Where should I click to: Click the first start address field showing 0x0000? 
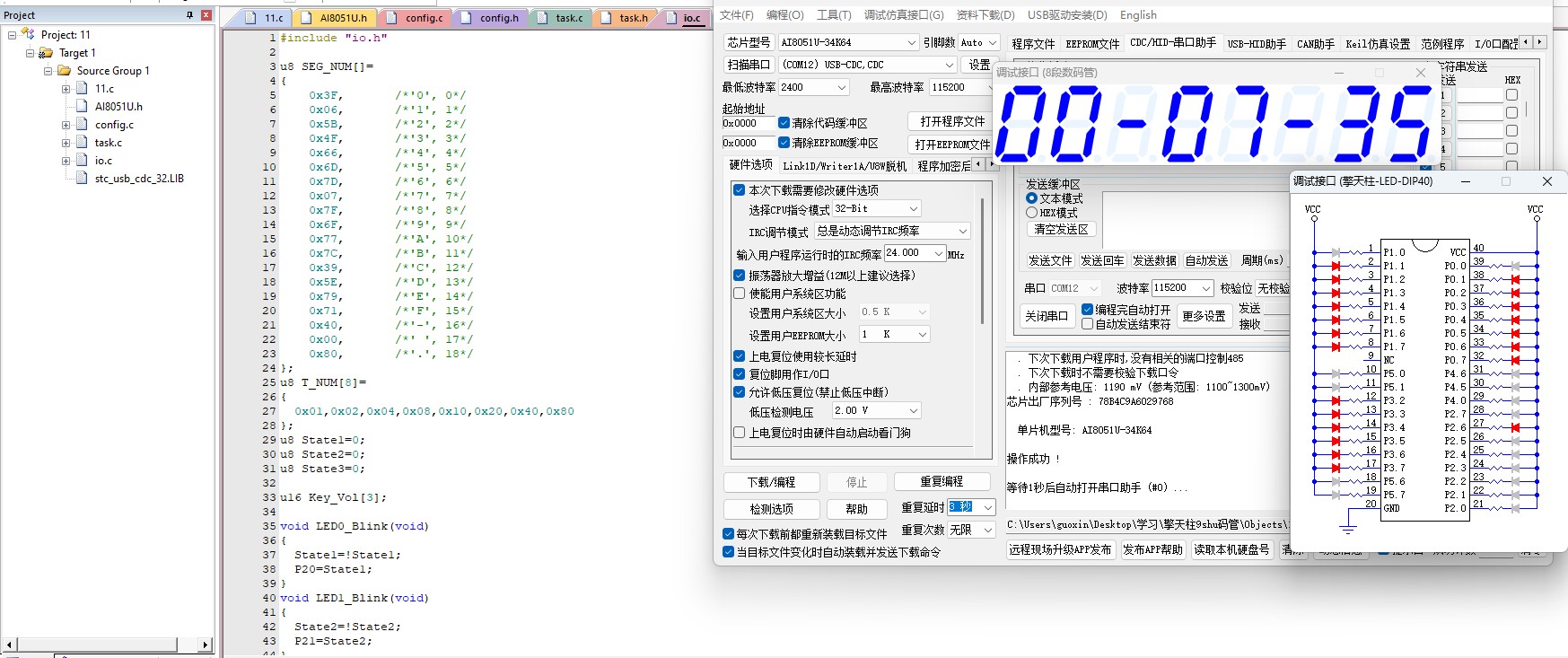748,123
